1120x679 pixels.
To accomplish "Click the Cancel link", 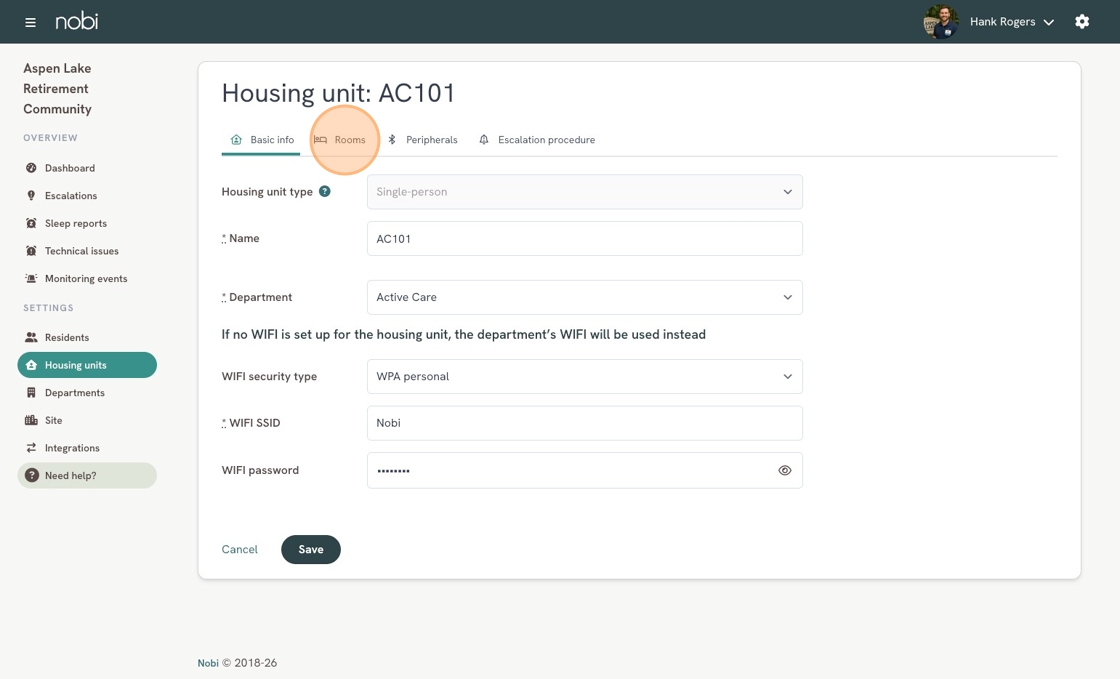I will 239,549.
